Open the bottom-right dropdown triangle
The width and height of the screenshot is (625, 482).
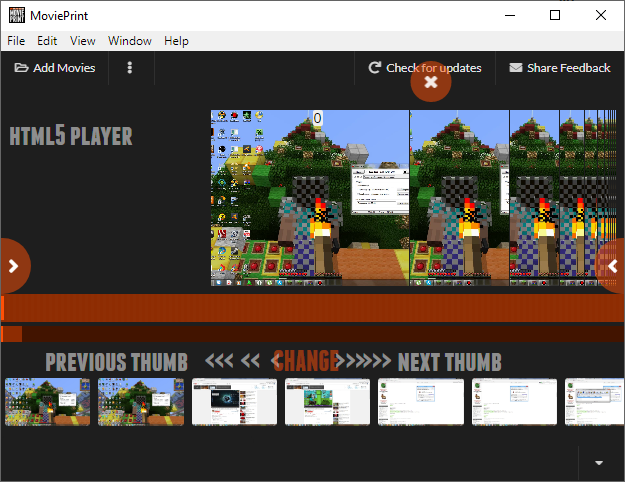coord(599,463)
